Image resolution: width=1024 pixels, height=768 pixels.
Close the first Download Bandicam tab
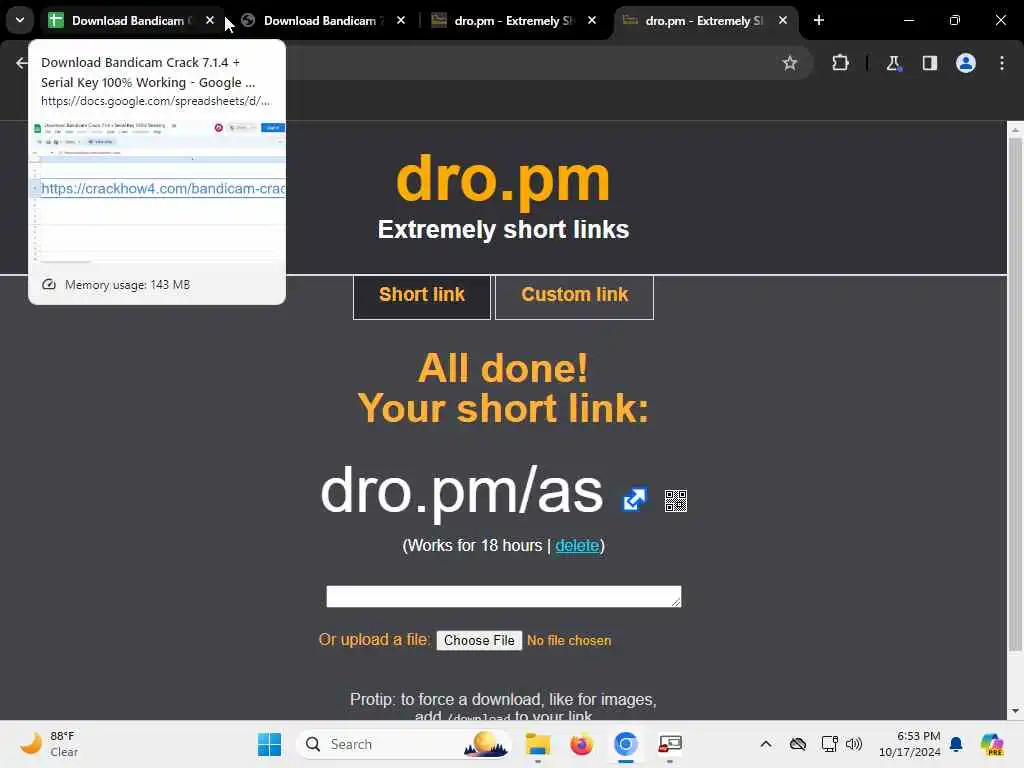(210, 20)
